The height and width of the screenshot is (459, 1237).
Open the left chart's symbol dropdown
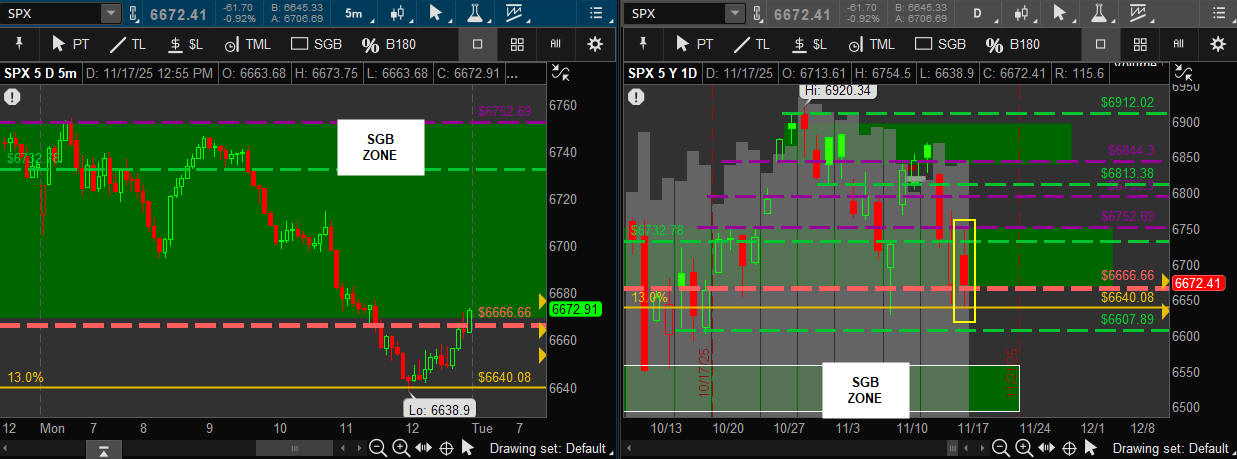pos(110,13)
